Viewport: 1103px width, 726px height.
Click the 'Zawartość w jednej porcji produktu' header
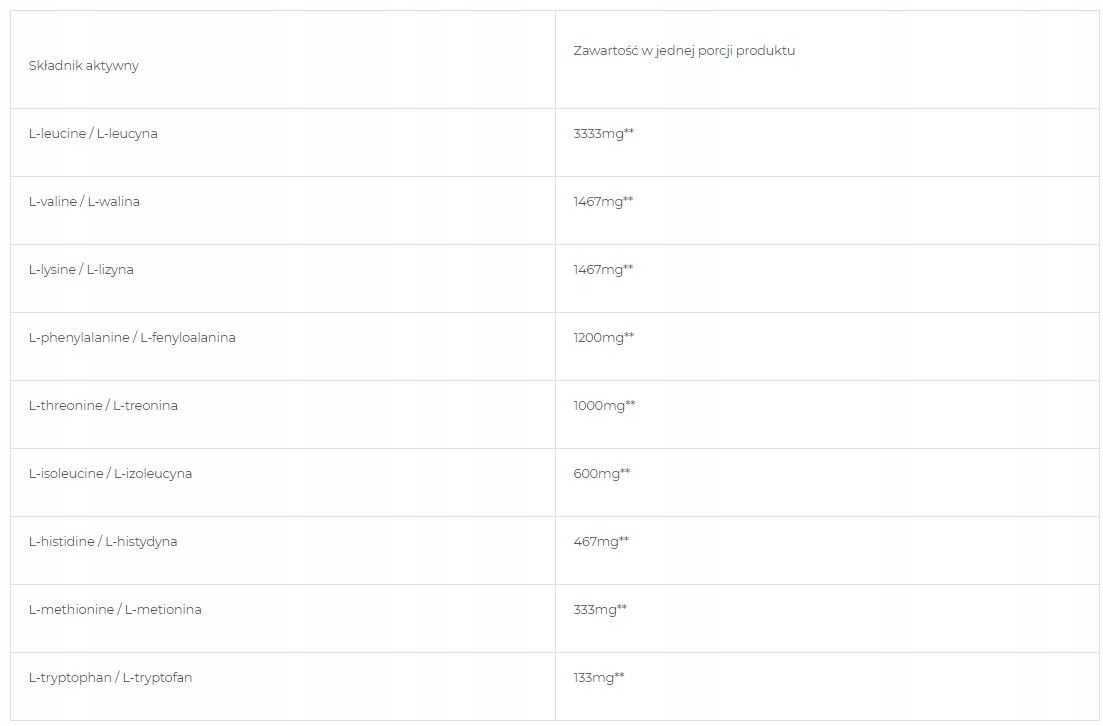tap(684, 51)
